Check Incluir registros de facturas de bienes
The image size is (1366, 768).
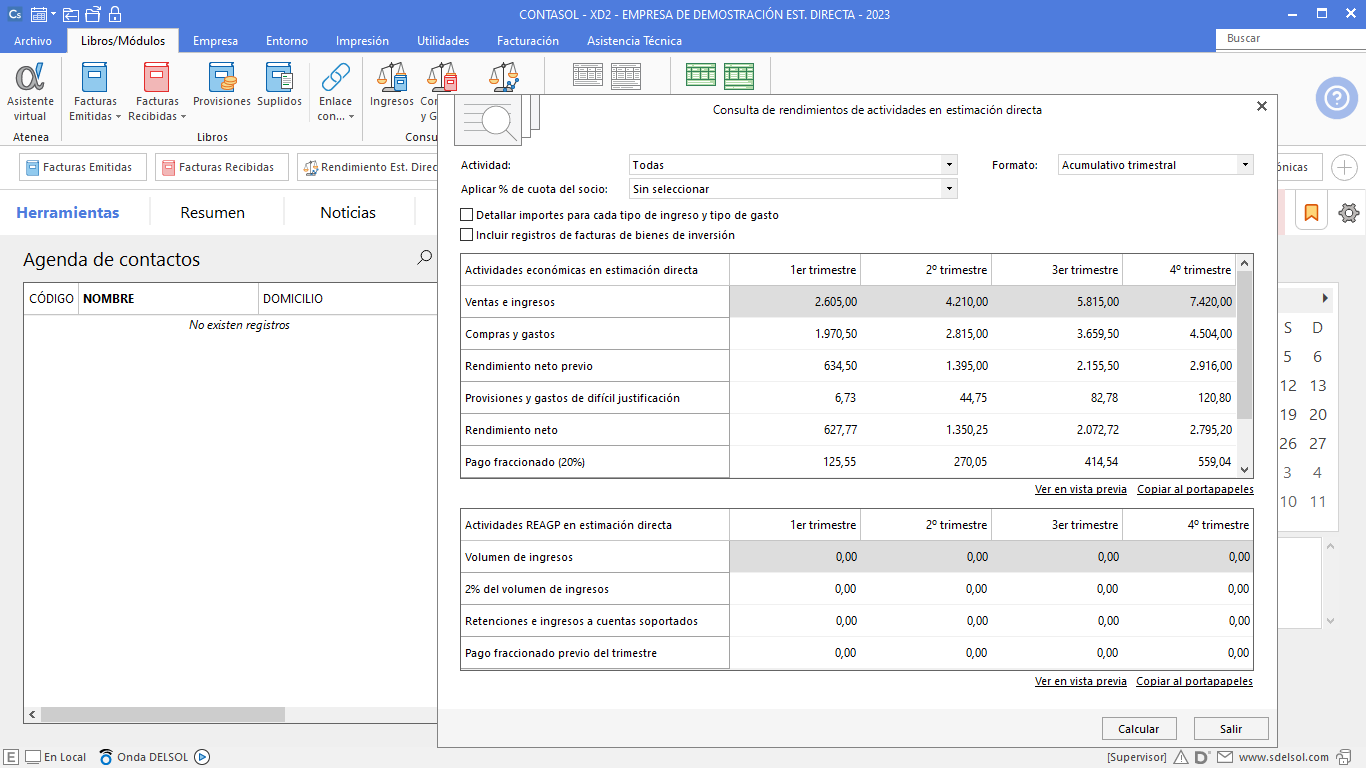pos(467,235)
